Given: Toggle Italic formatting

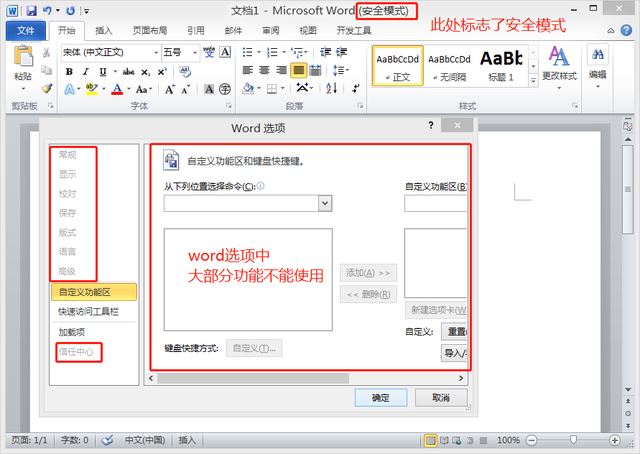Looking at the screenshot, I should [x=86, y=72].
